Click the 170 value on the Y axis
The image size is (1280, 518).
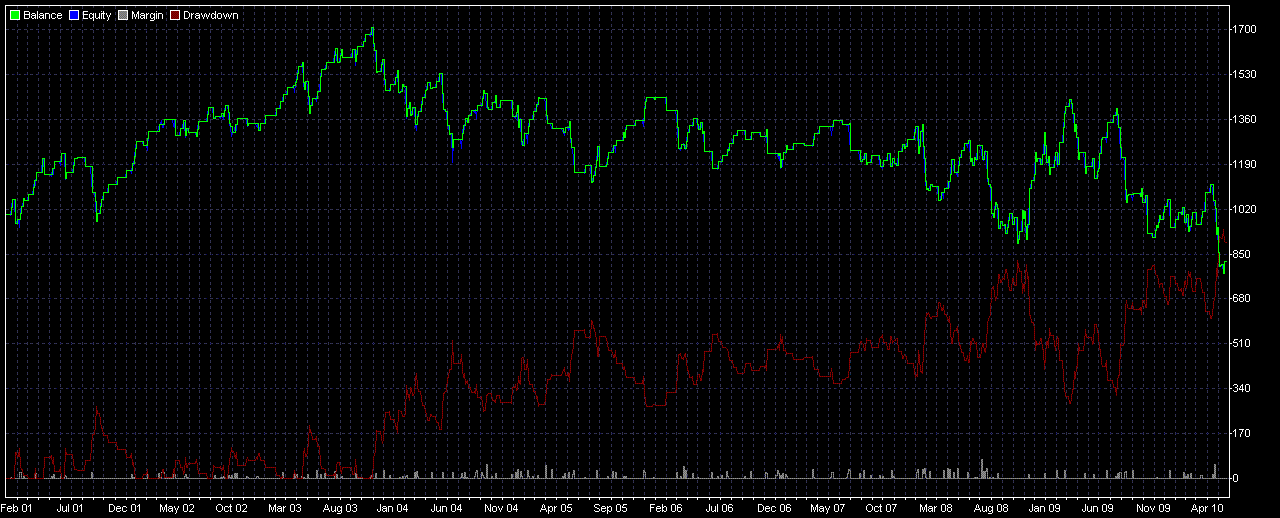(1242, 434)
